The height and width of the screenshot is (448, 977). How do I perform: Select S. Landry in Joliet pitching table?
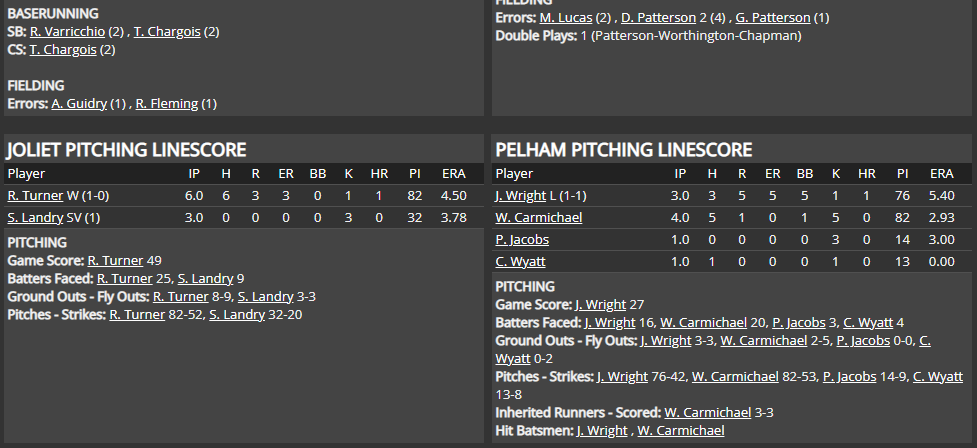(x=36, y=217)
